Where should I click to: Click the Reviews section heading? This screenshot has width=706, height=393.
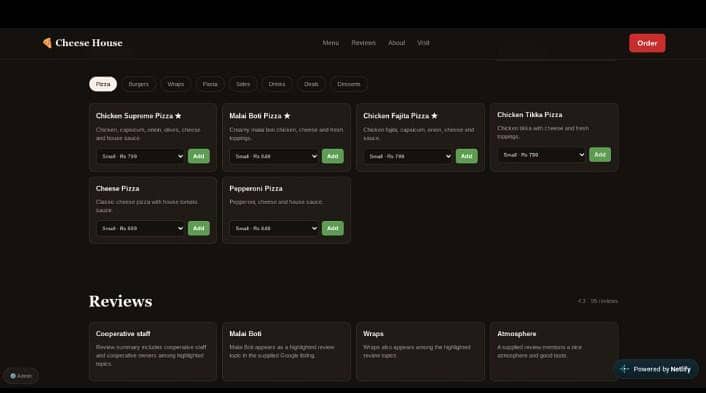120,301
